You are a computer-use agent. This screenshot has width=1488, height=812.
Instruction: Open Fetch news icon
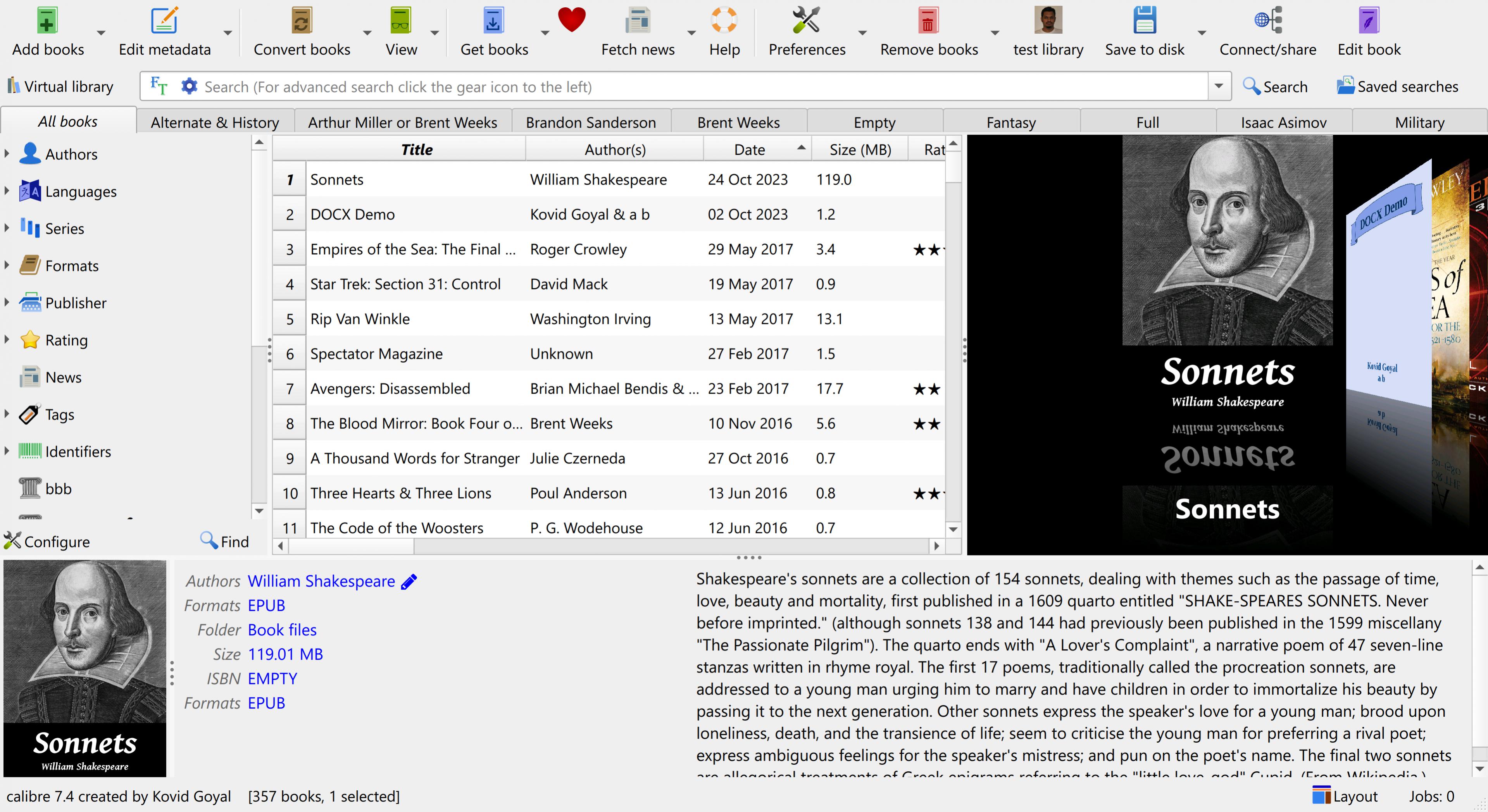(637, 21)
